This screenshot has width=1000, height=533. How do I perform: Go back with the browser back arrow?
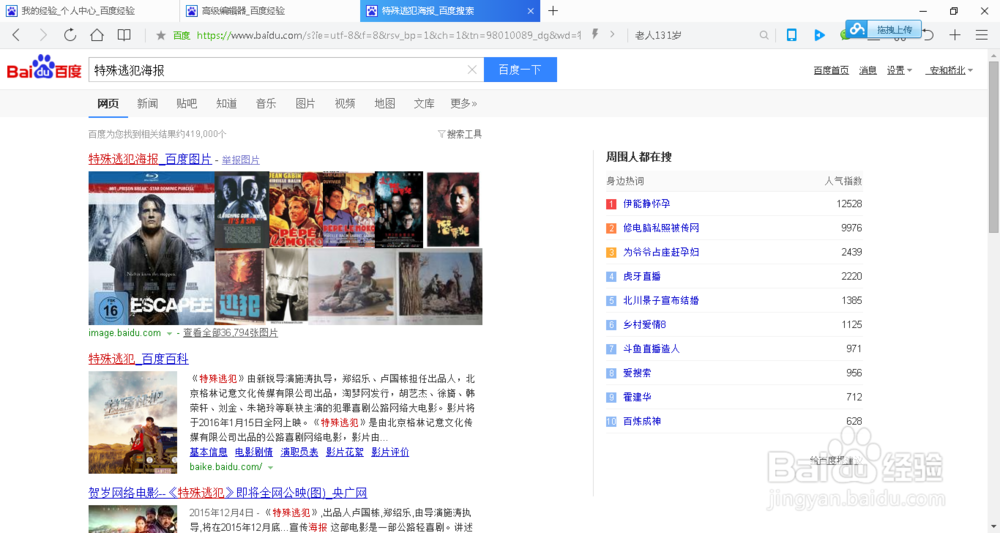coord(16,35)
